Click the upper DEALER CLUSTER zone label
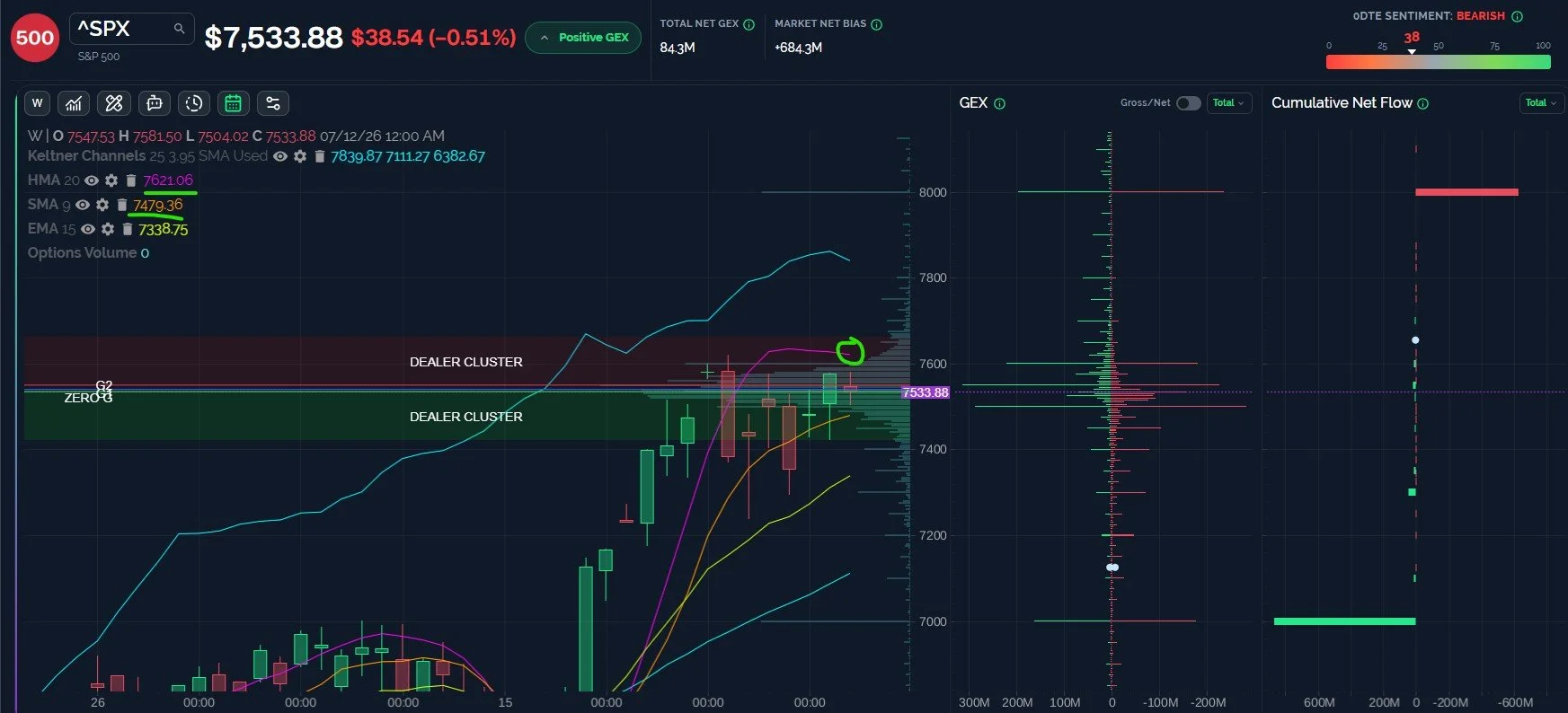Image resolution: width=1568 pixels, height=713 pixels. 465,362
